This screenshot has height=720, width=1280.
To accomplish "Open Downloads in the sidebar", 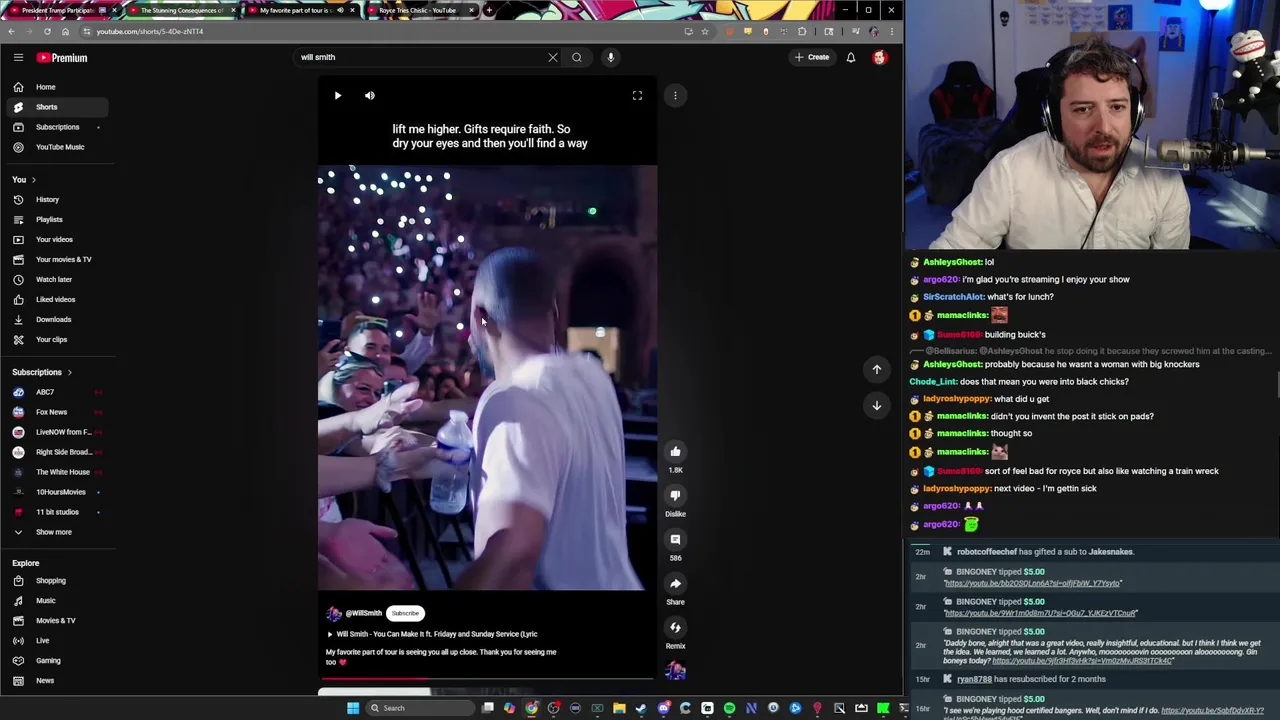I will [58, 320].
